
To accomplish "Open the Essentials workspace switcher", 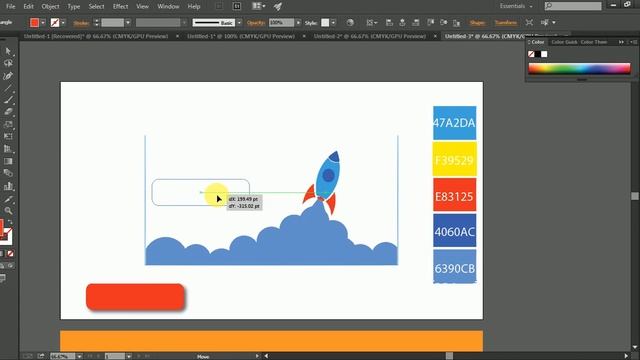I will click(x=516, y=6).
